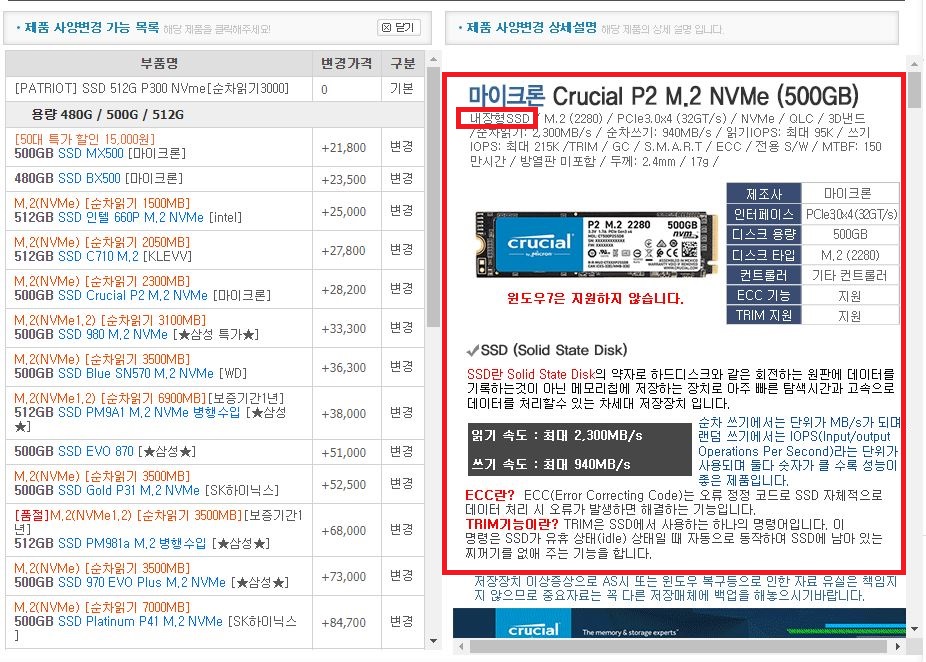Click the 용량 480G / 500G / 512G group header
Image resolution: width=926 pixels, height=662 pixels.
[215, 115]
